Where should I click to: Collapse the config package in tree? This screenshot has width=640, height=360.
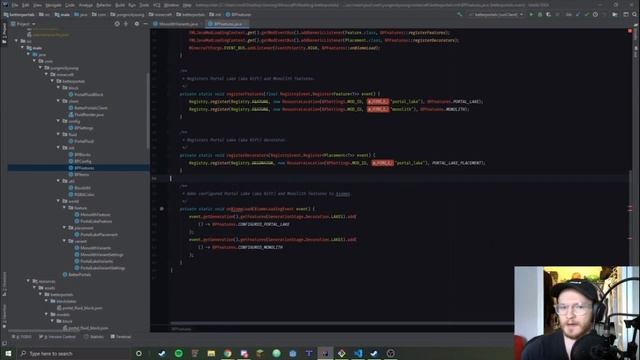tap(58, 121)
